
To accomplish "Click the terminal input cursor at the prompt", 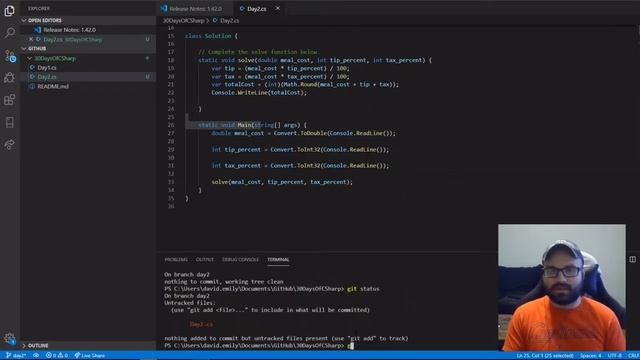I will (x=351, y=346).
